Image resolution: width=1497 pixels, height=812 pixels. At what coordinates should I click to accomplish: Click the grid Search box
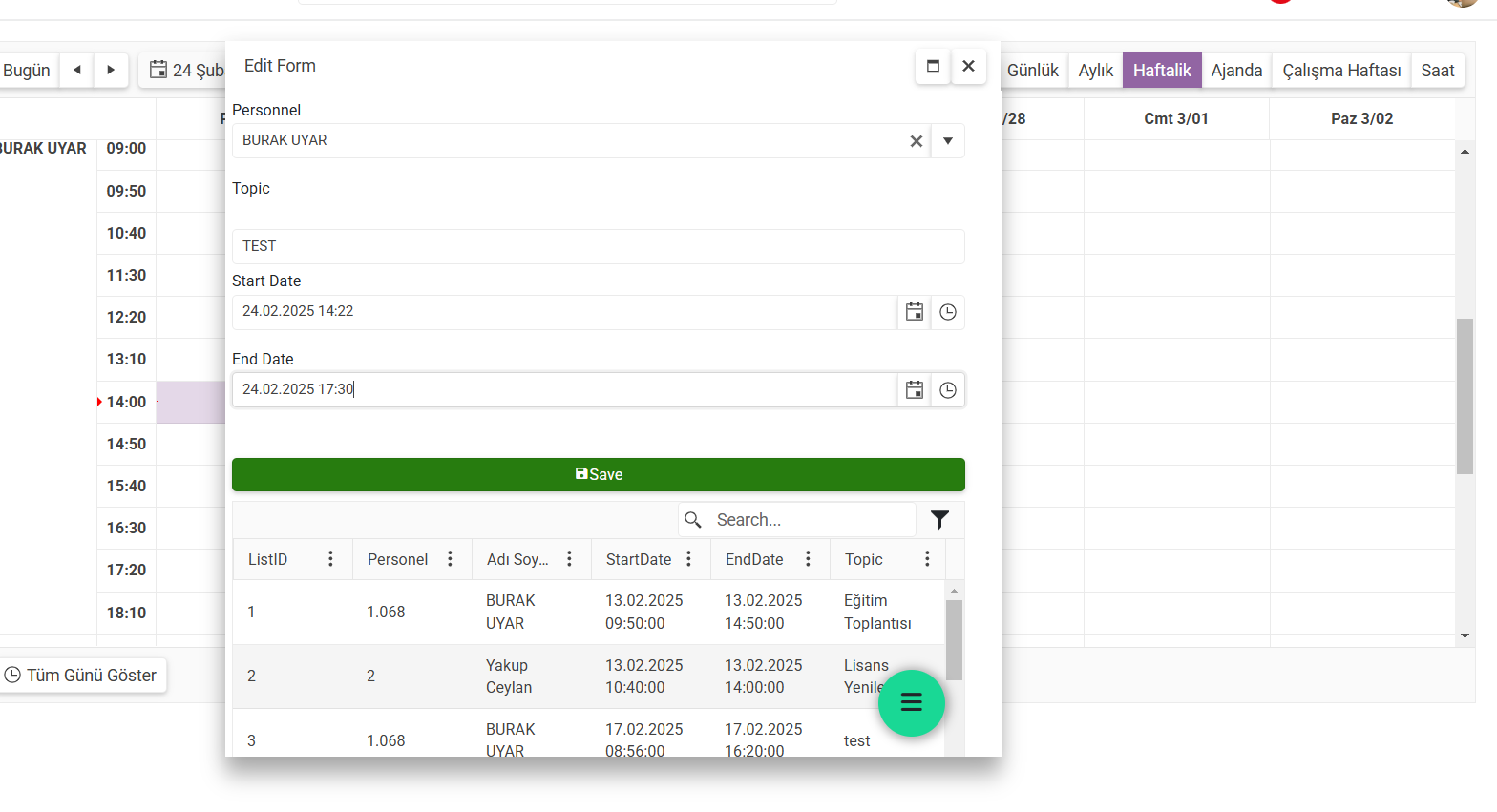(x=811, y=520)
